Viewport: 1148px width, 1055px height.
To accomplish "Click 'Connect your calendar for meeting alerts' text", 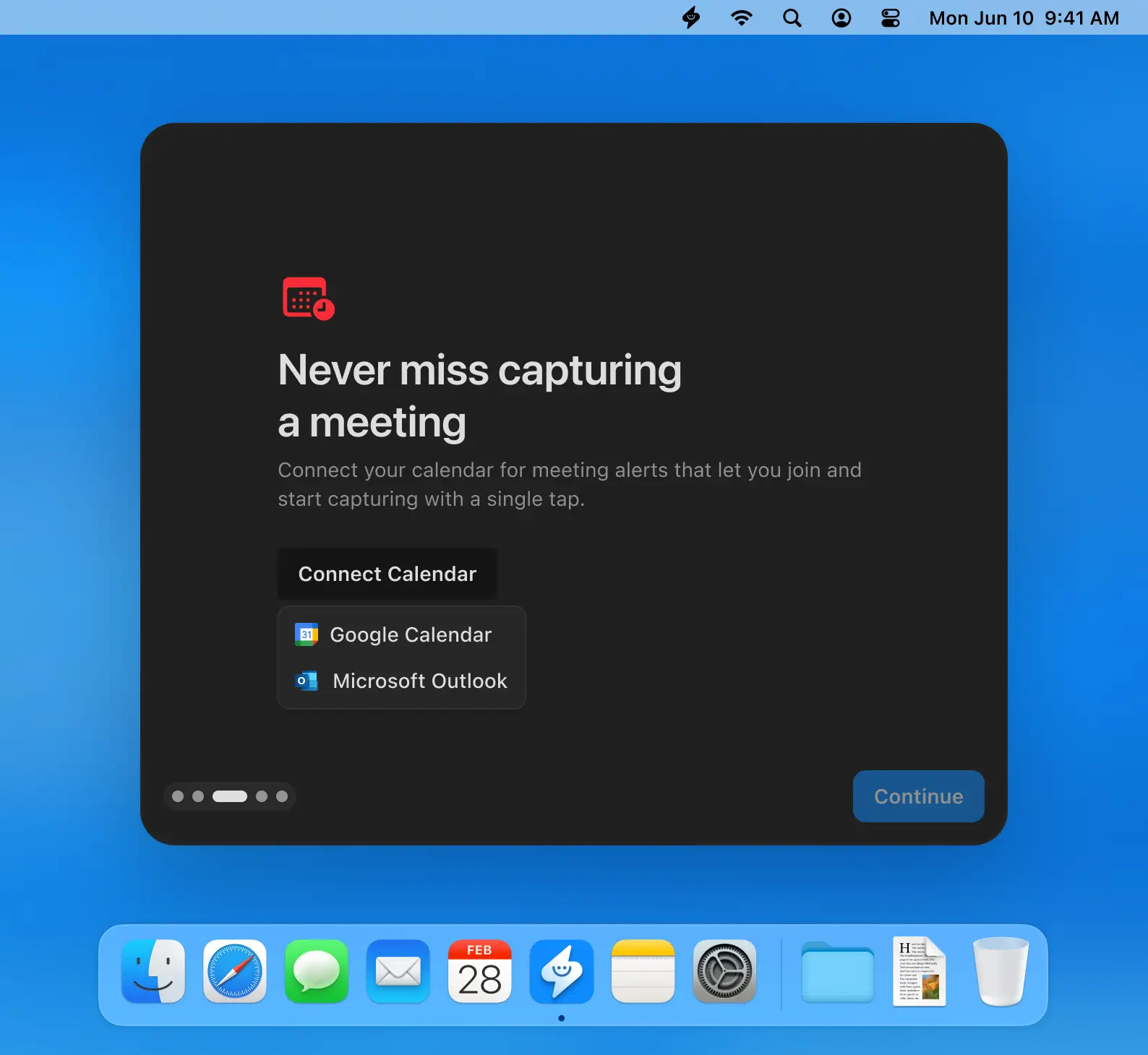I will (570, 484).
